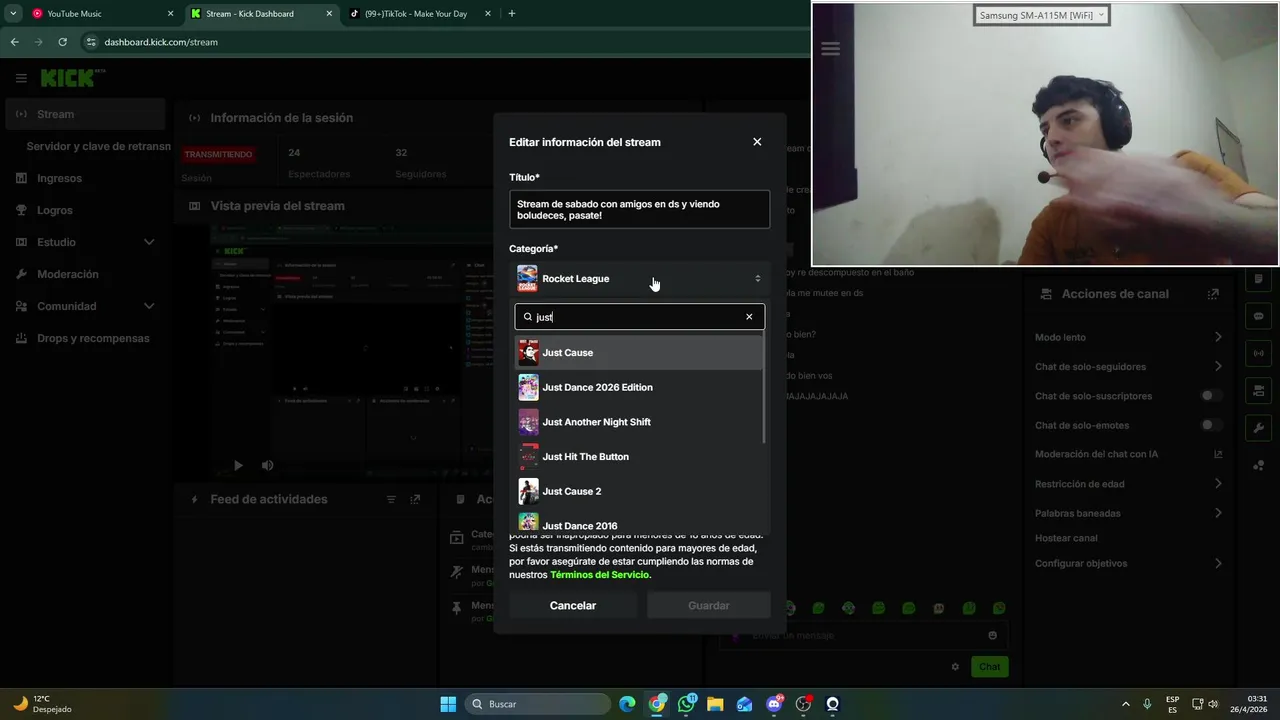Select Just Hit The Button category

point(640,457)
